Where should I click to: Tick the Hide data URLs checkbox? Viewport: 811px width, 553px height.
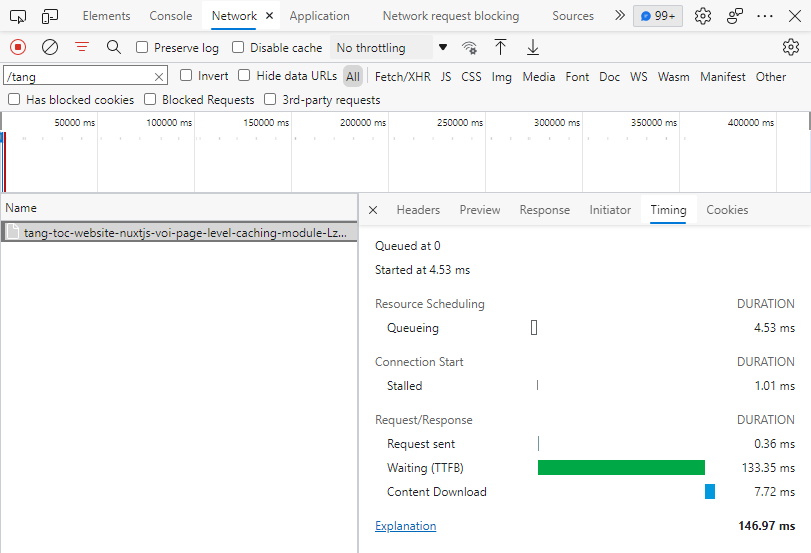tap(244, 76)
